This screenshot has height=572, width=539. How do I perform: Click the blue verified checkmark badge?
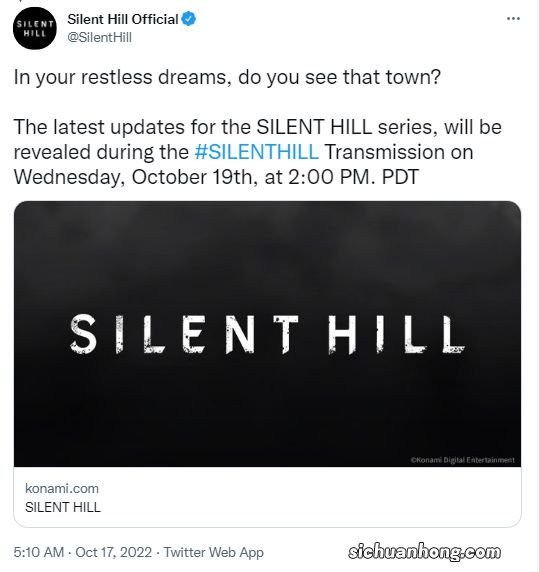[189, 19]
